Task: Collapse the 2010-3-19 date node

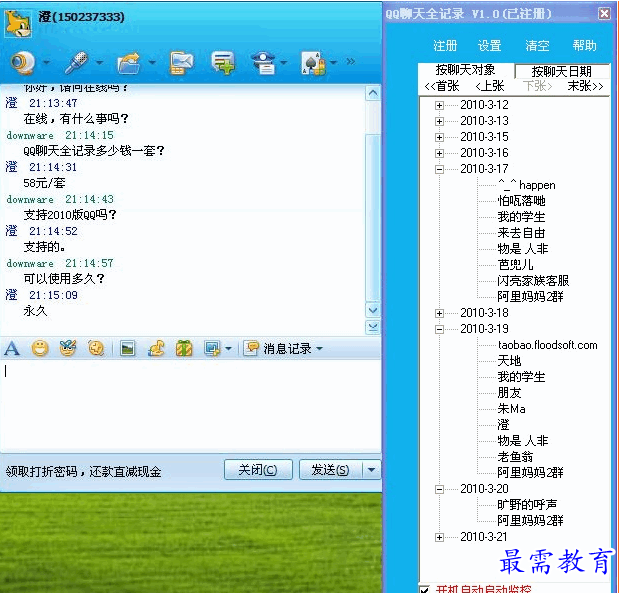Action: point(439,329)
